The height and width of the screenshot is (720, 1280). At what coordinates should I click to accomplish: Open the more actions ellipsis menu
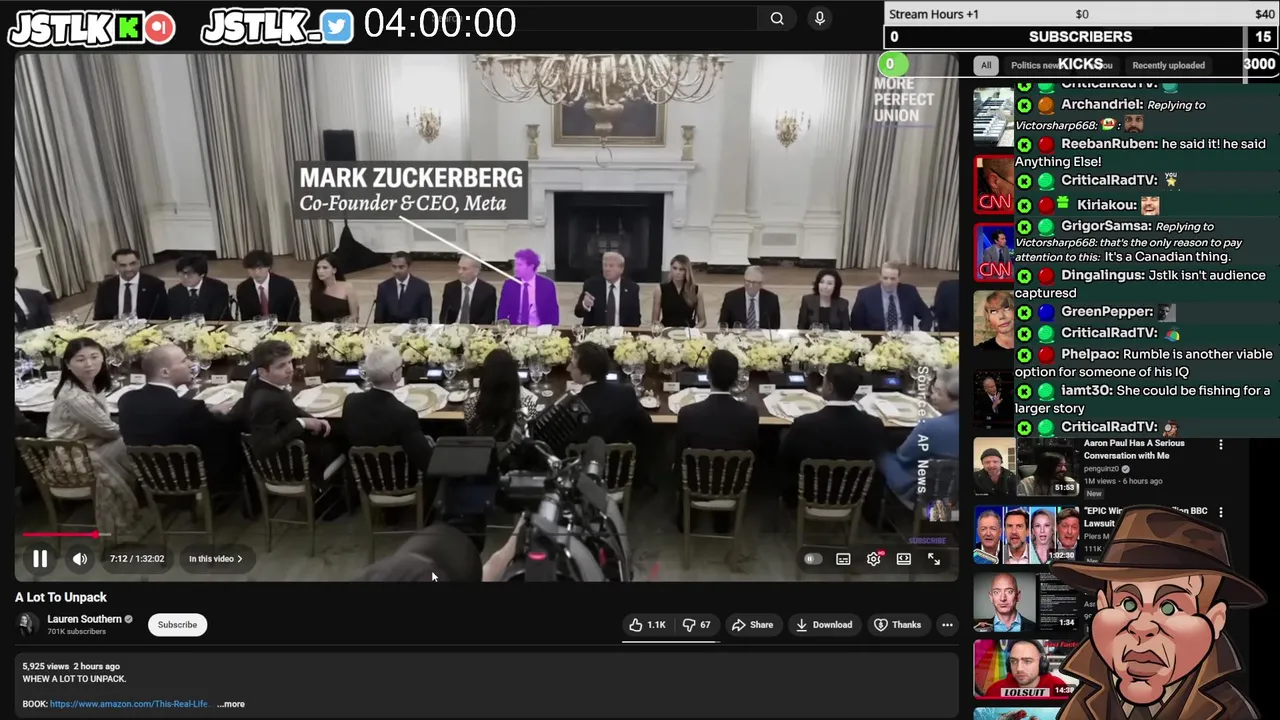coord(947,625)
